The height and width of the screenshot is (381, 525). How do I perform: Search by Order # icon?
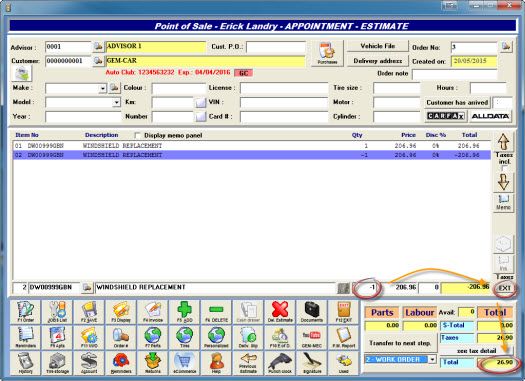[x=121, y=337]
